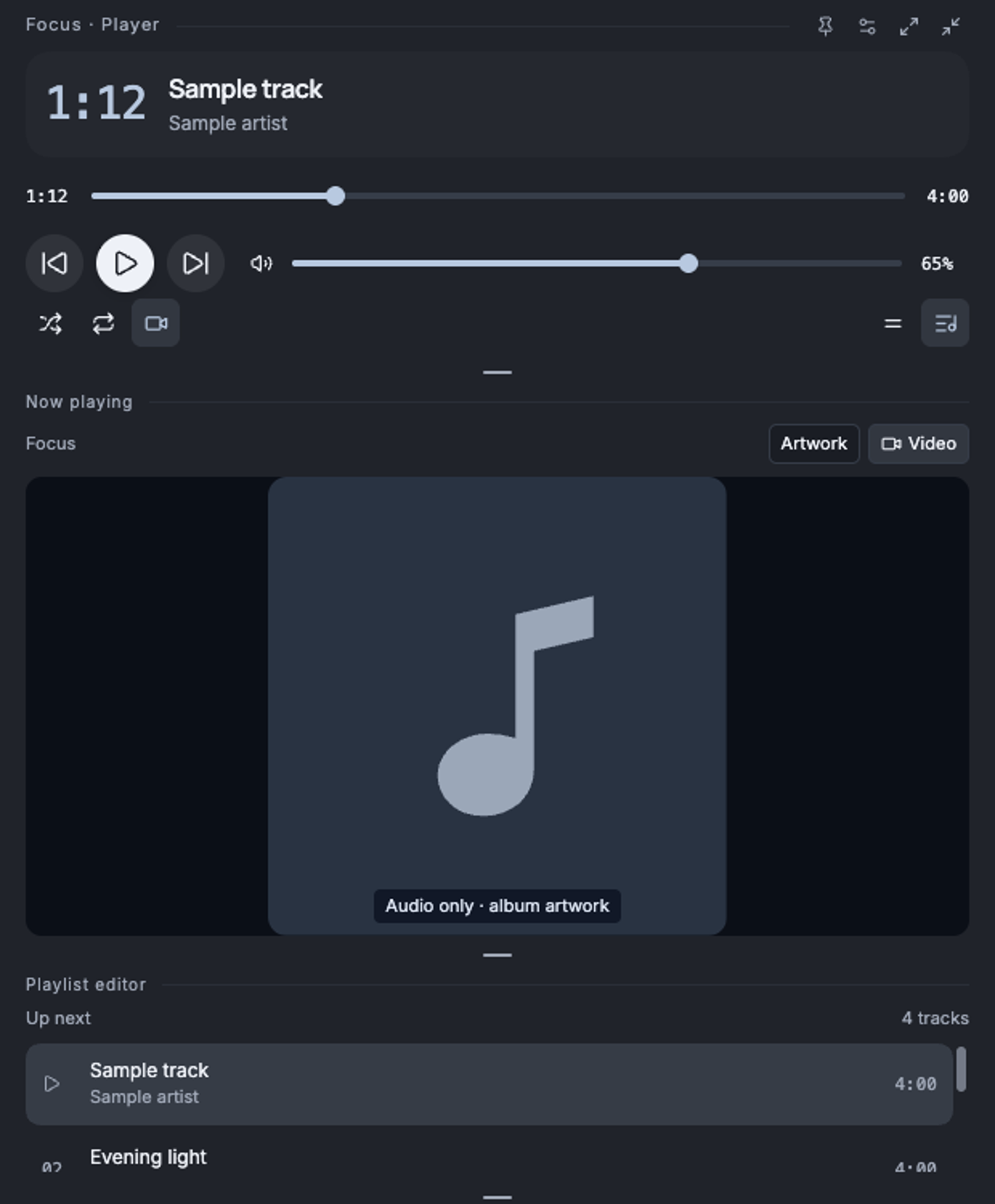The image size is (995, 1204).
Task: Seek on the track progress slider
Action: point(497,196)
